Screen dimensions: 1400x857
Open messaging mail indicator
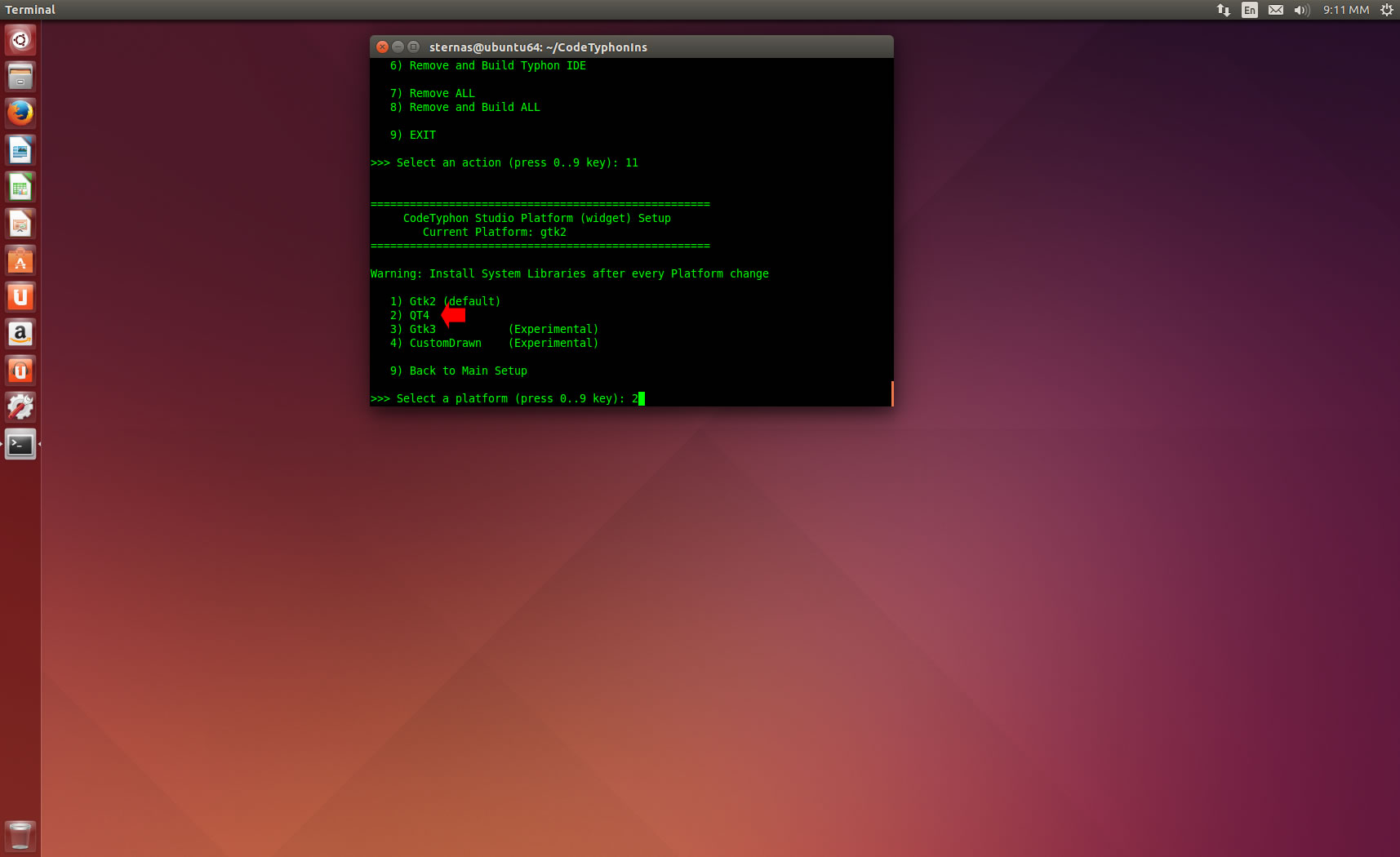point(1276,10)
